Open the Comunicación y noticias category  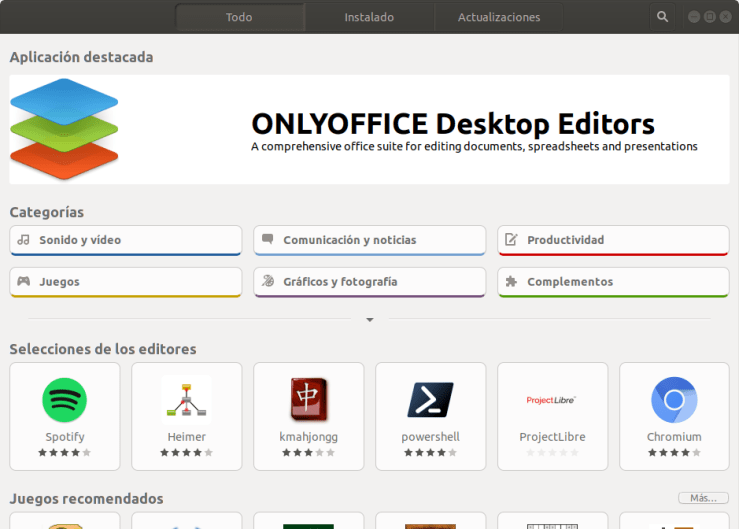tap(370, 240)
